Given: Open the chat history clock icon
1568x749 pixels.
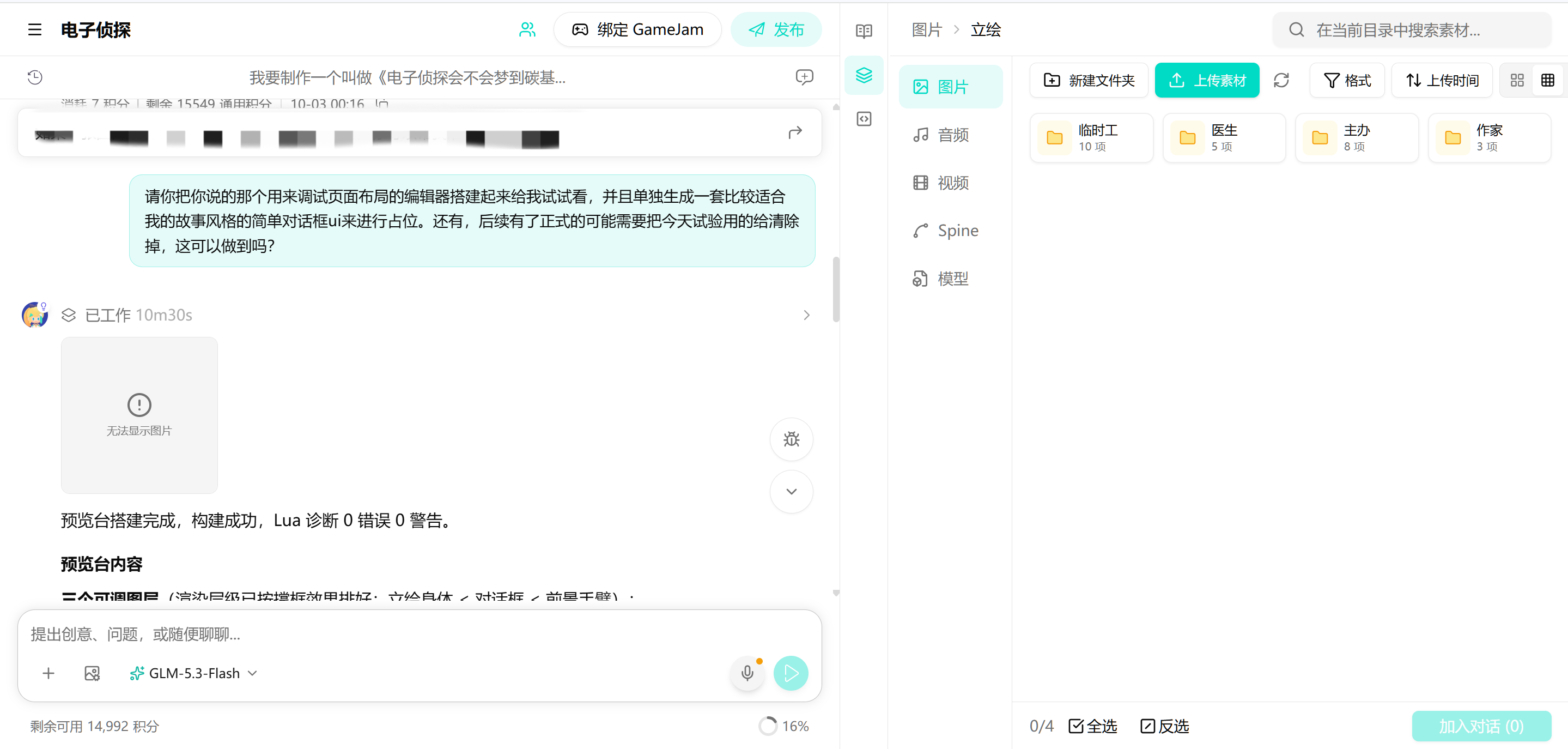Looking at the screenshot, I should tap(35, 77).
